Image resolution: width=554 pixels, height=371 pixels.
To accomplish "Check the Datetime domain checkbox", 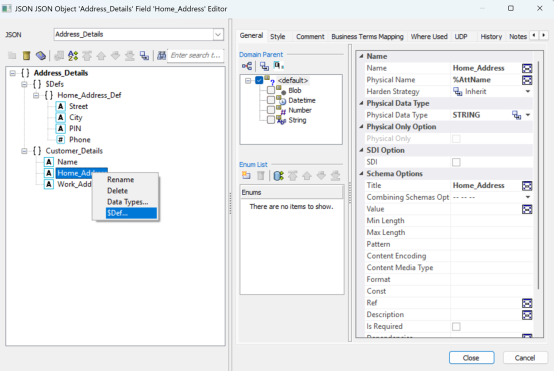I will click(271, 100).
